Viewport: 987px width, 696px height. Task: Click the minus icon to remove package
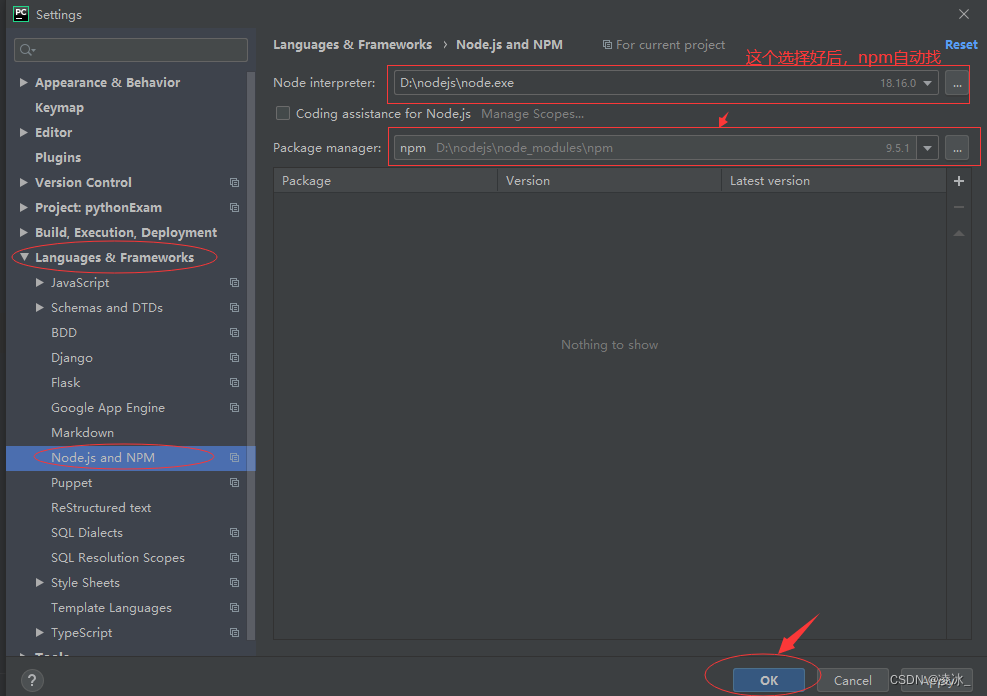click(959, 207)
